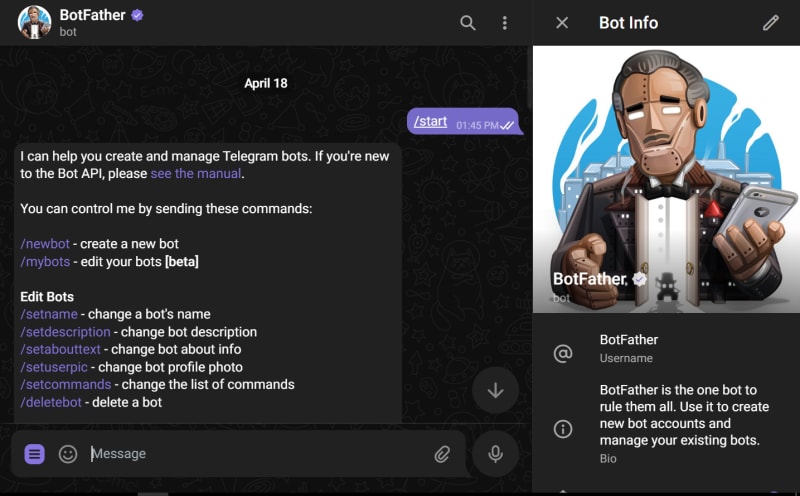Open the bot commands menu button

point(35,454)
